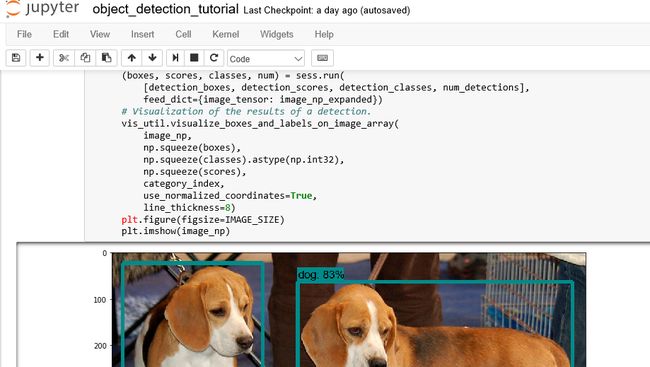Viewport: 650px width, 367px height.
Task: Click use_normalized_coordinates=True code line
Action: [230, 195]
